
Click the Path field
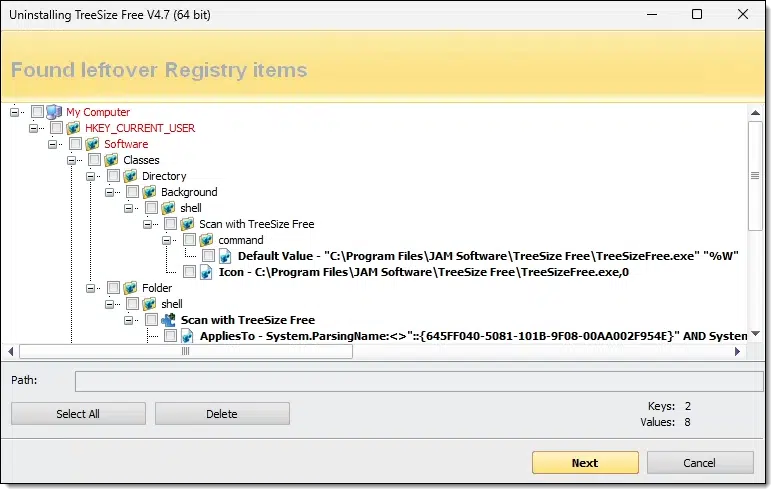(x=419, y=381)
